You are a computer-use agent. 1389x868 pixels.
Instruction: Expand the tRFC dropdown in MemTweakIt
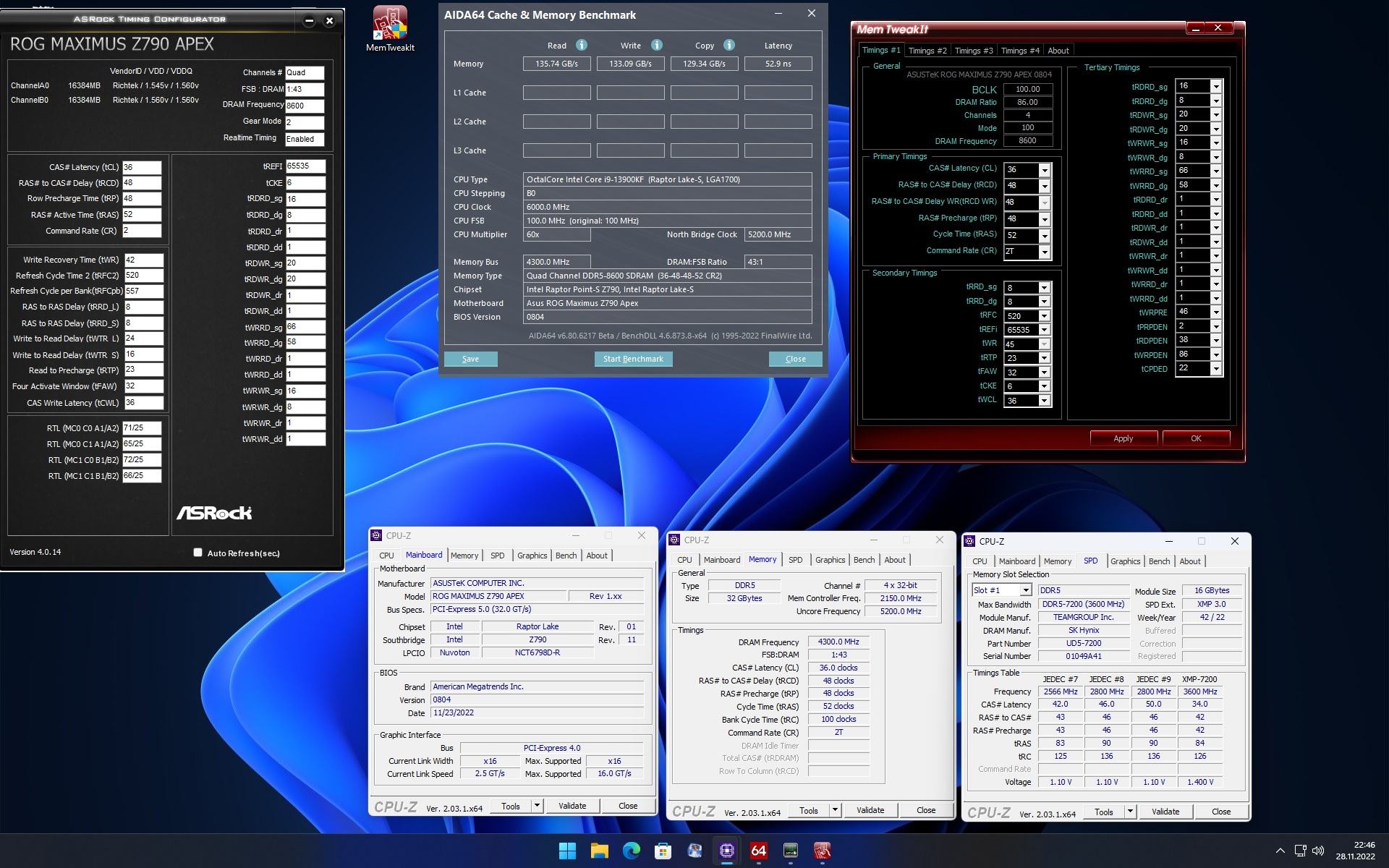pos(1044,316)
